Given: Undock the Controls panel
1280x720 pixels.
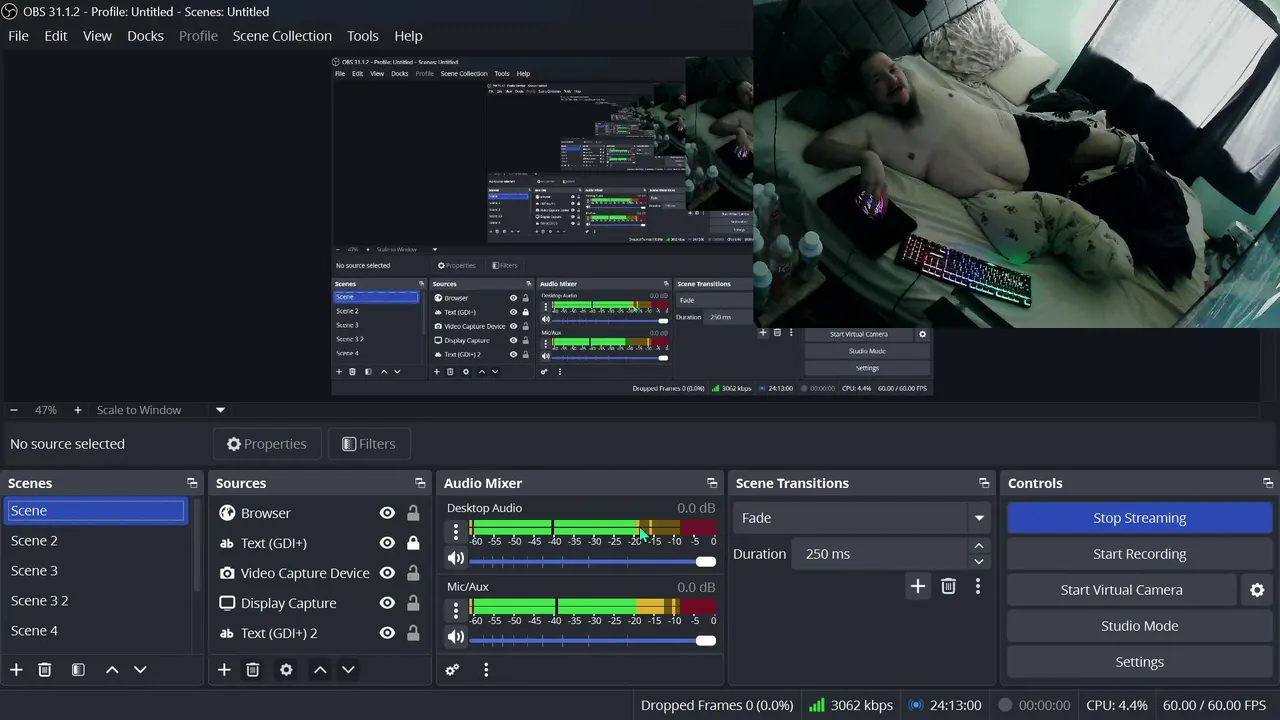Looking at the screenshot, I should point(1268,483).
